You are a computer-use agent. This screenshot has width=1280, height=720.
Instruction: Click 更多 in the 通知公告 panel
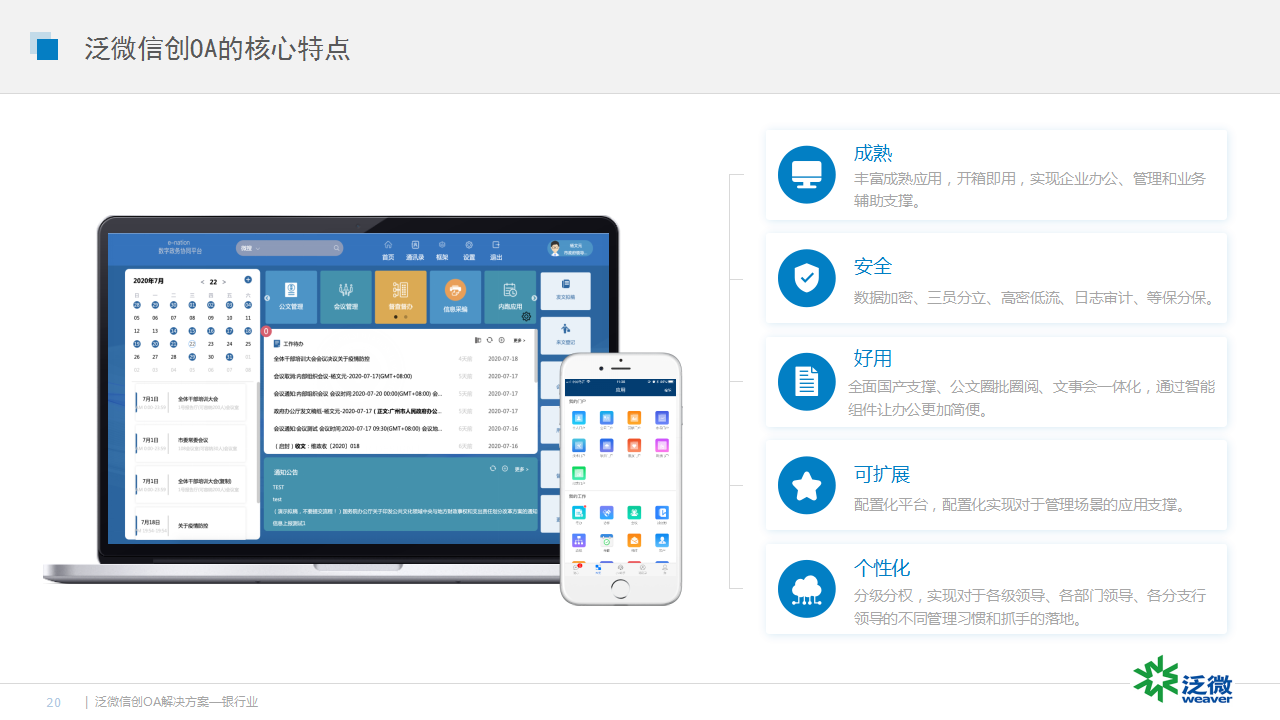click(x=521, y=468)
